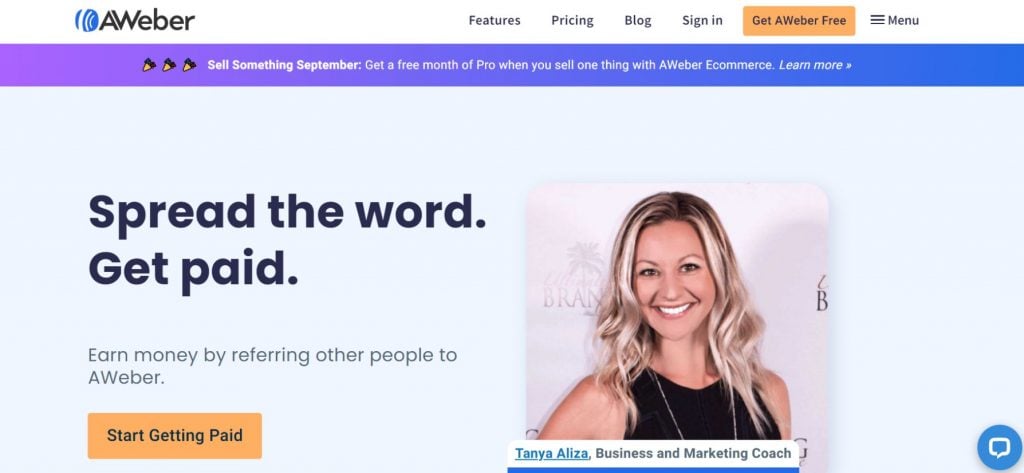This screenshot has width=1024, height=473.
Task: Click the second party popper emoji
Action: point(169,65)
